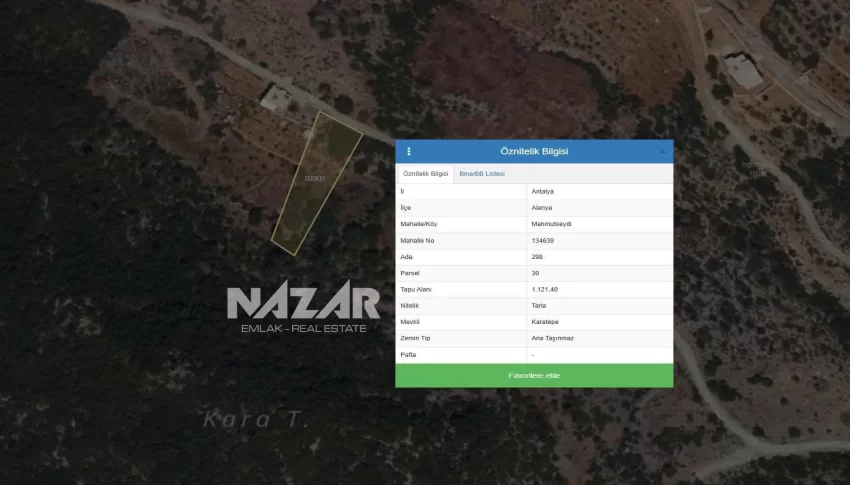Image resolution: width=850 pixels, height=485 pixels.
Task: Click the Mahalle No row label
Action: (x=417, y=241)
